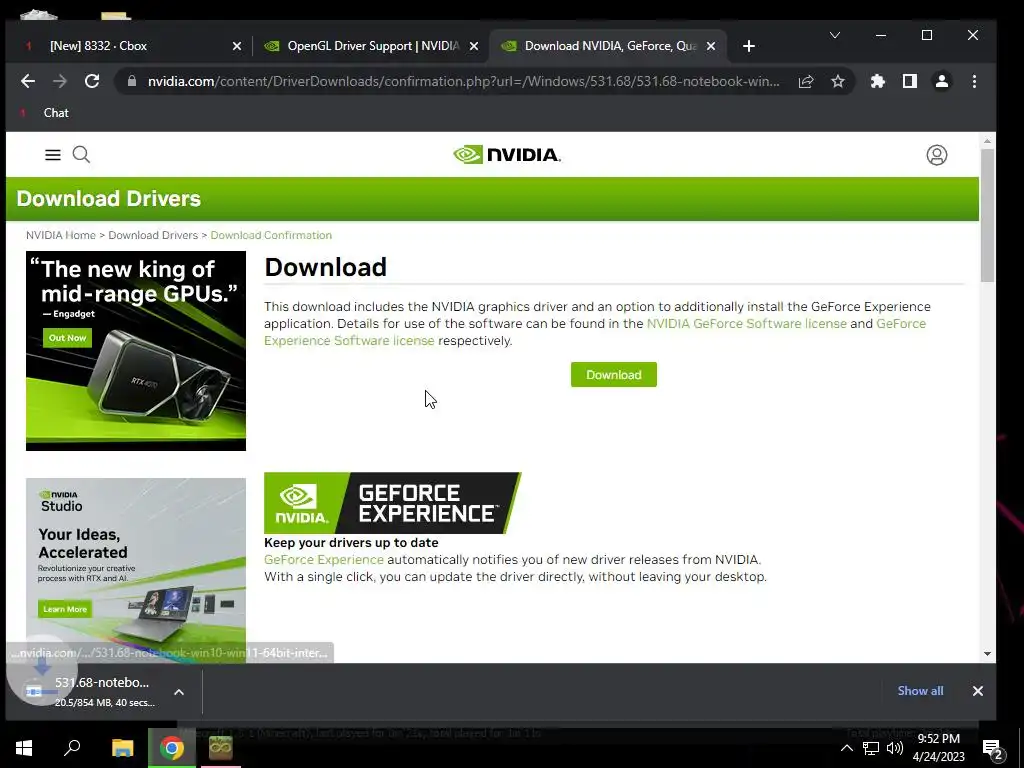Image resolution: width=1024 pixels, height=768 pixels.
Task: Dismiss the downloads bar
Action: [978, 691]
